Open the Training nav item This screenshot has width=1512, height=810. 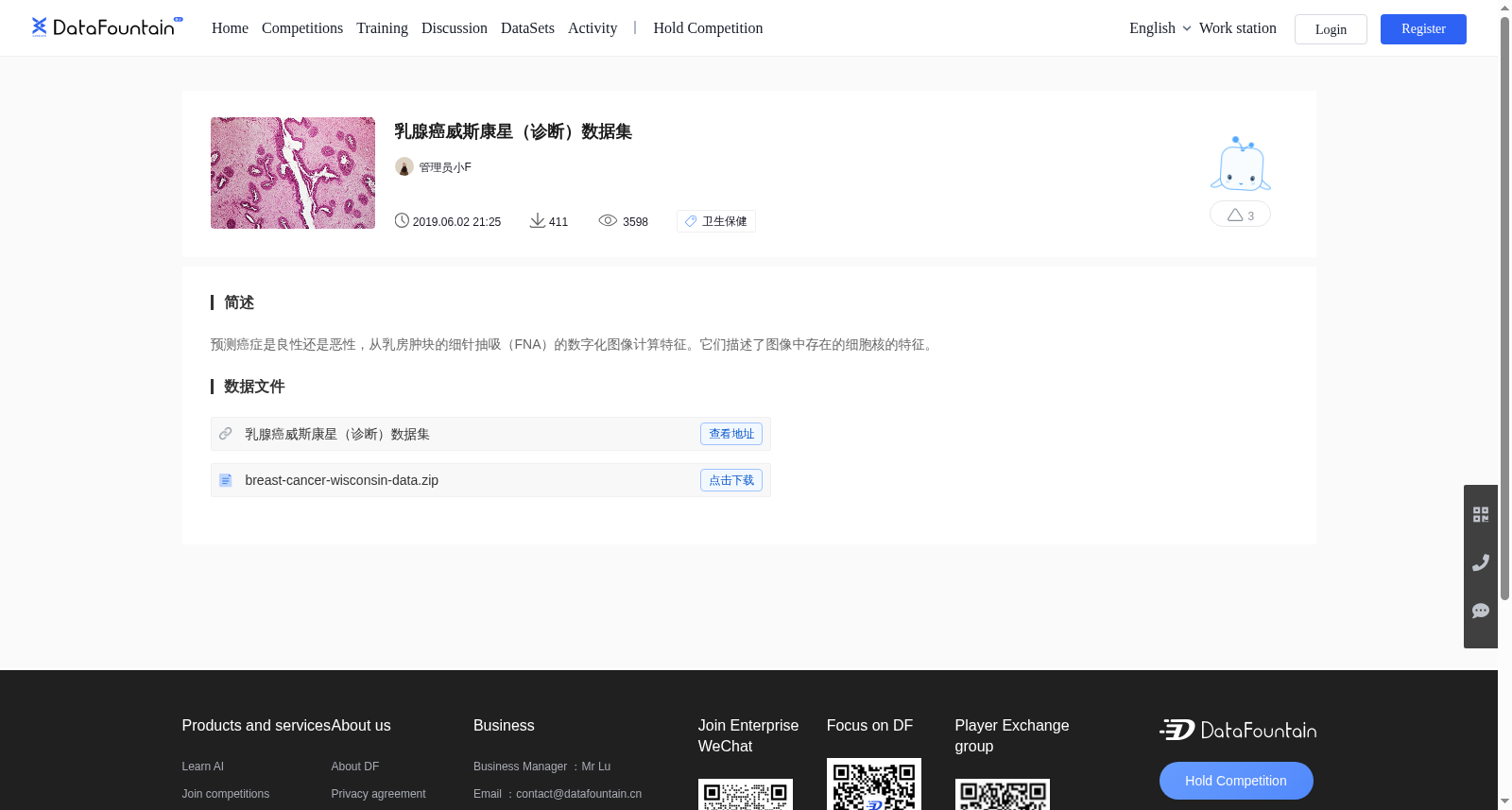(382, 28)
